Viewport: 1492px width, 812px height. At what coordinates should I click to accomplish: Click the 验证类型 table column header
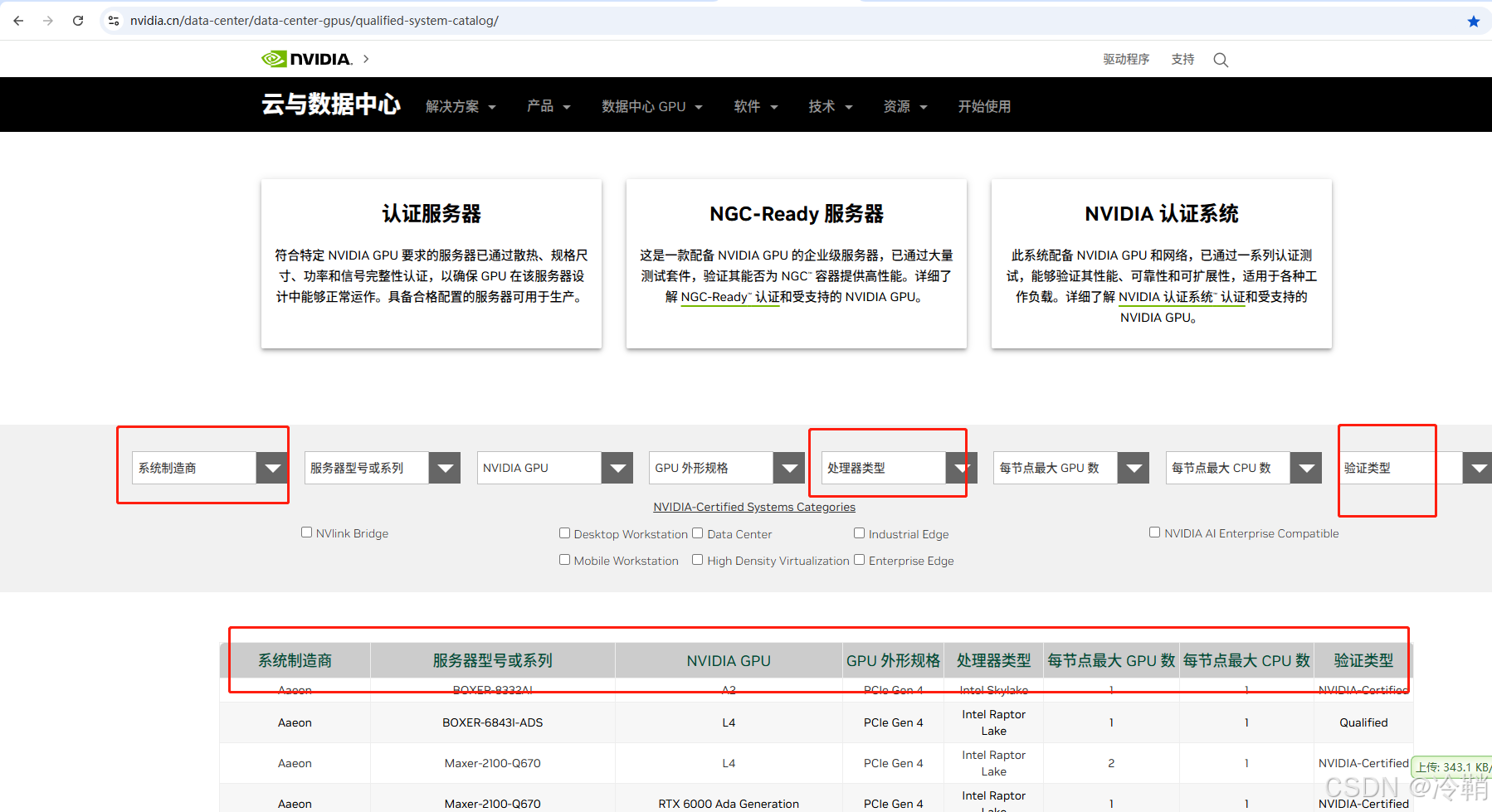click(1363, 660)
